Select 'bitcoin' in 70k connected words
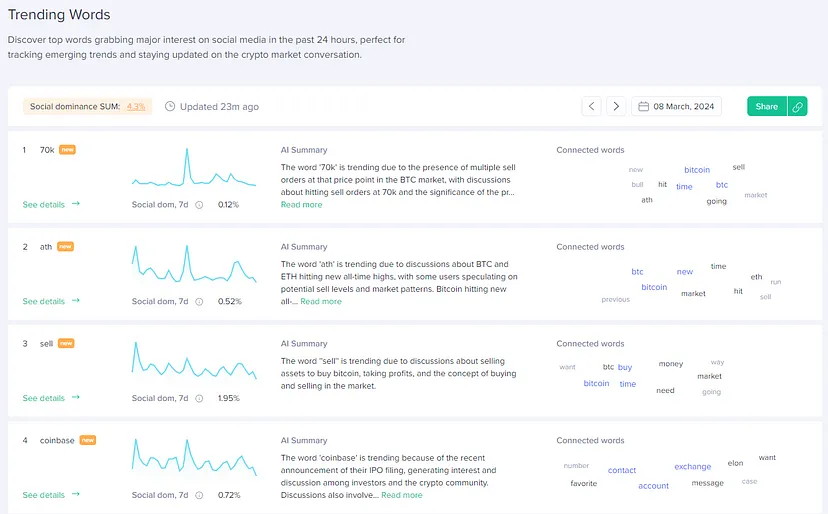The width and height of the screenshot is (828, 514). [x=697, y=170]
